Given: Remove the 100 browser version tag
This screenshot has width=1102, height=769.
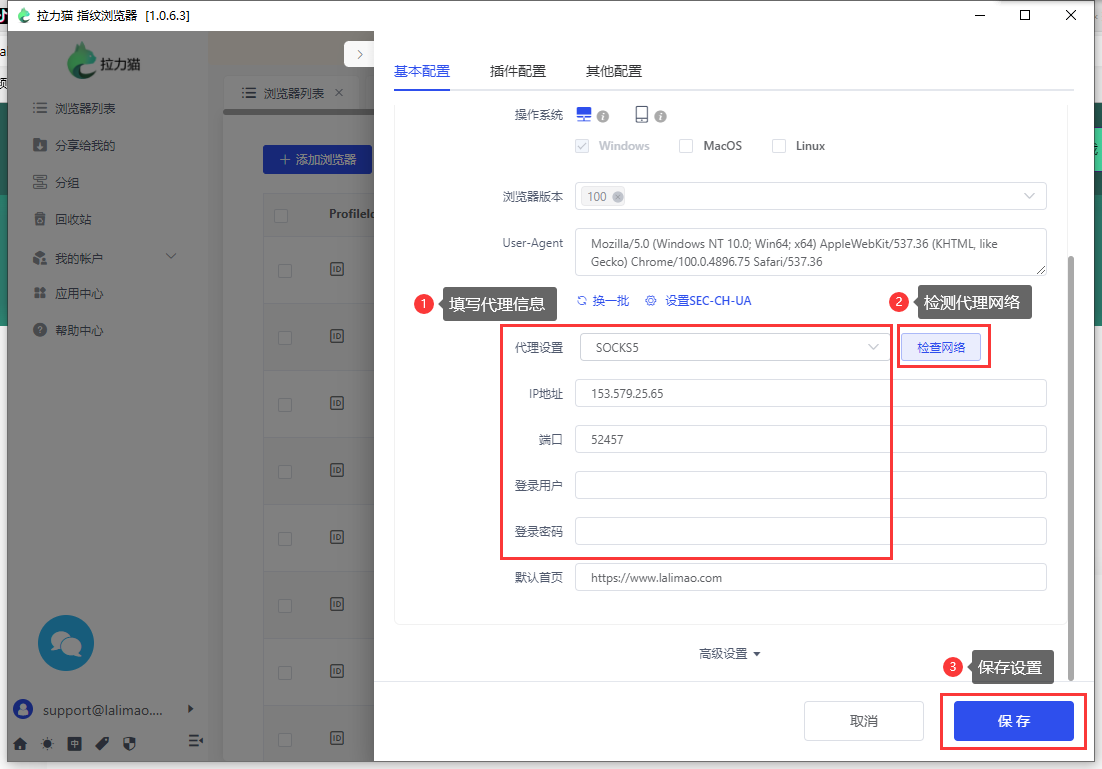Looking at the screenshot, I should coord(618,197).
